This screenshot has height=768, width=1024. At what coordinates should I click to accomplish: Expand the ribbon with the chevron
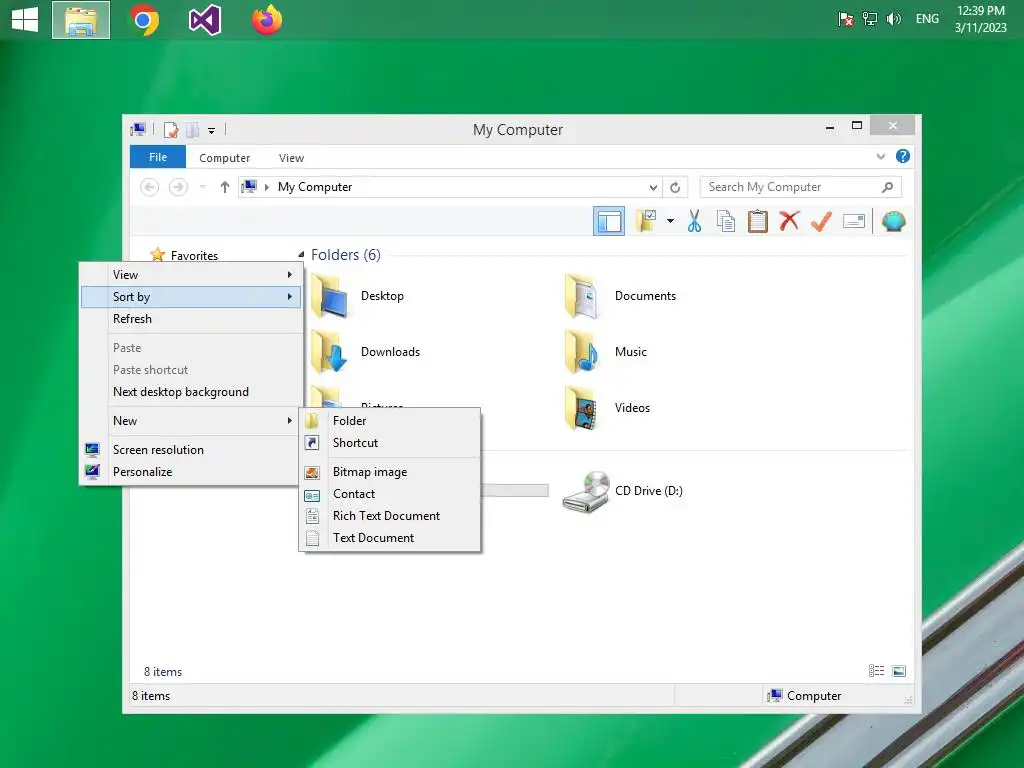(880, 157)
